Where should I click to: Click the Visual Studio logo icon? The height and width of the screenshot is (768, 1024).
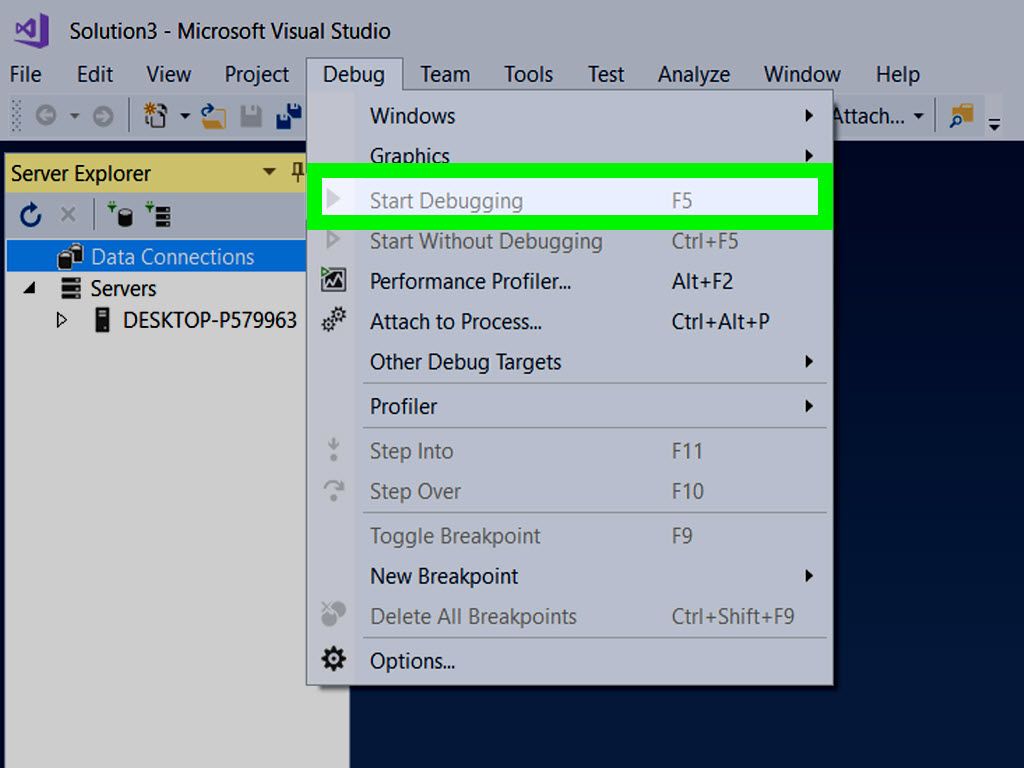pos(32,30)
